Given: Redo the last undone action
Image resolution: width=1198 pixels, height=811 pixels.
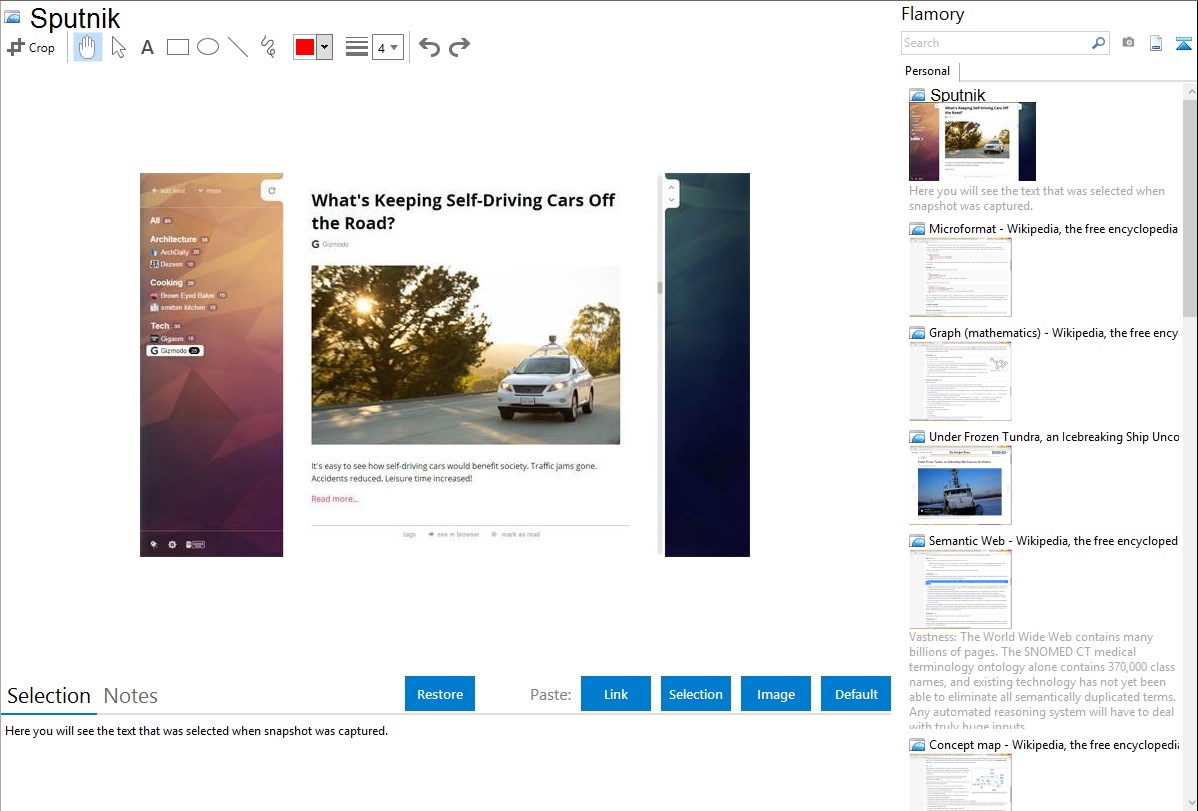Looking at the screenshot, I should coord(459,47).
